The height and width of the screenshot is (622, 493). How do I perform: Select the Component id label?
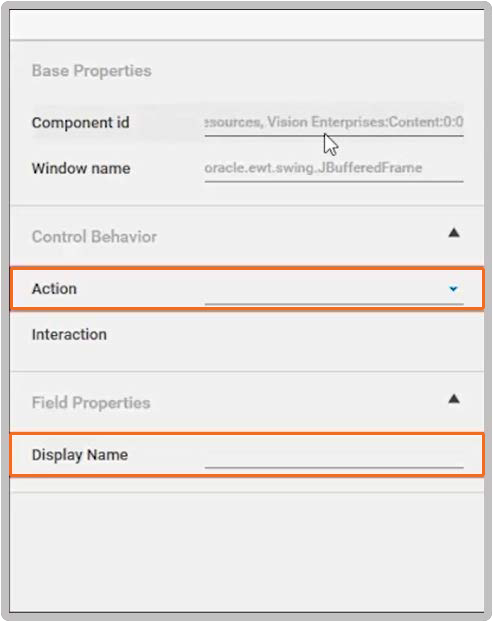(x=81, y=123)
